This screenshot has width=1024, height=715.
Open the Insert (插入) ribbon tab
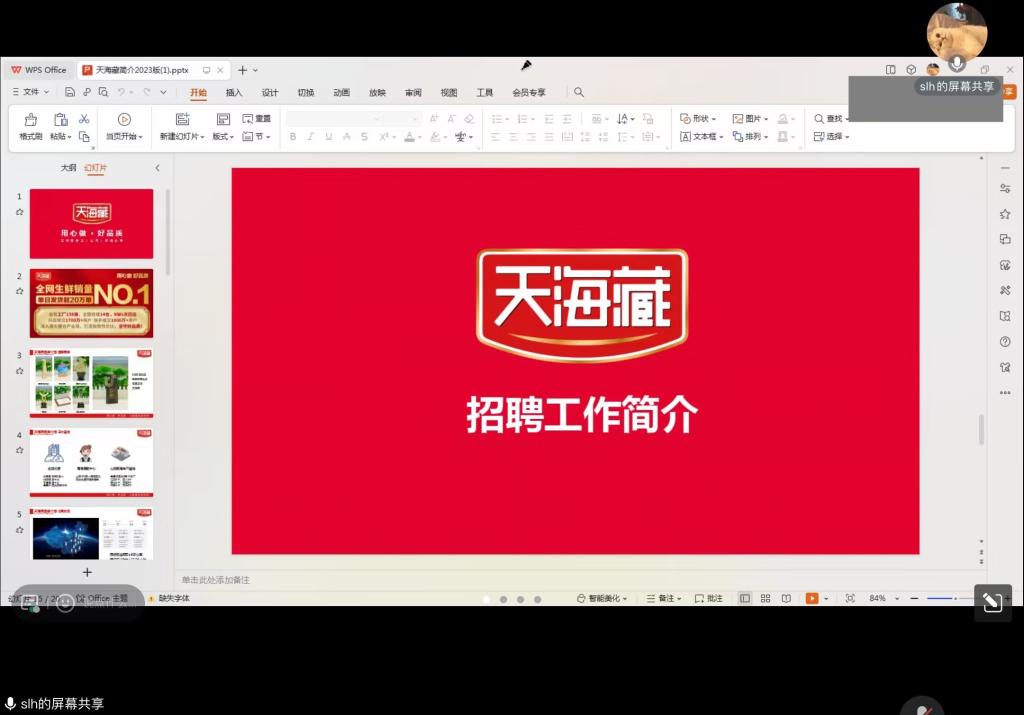pos(234,93)
